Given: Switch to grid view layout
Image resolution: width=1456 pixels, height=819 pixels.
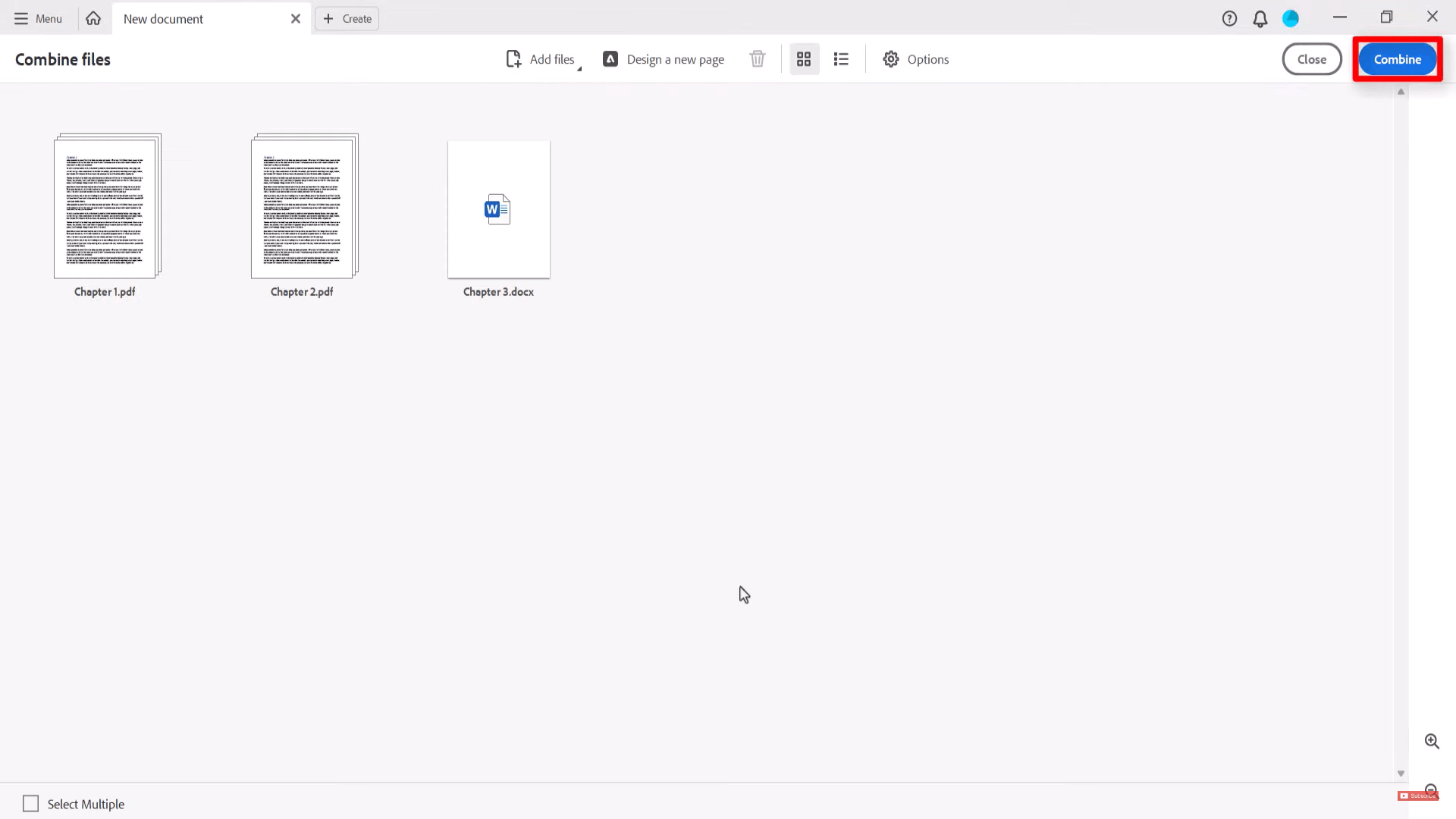Looking at the screenshot, I should click(804, 58).
